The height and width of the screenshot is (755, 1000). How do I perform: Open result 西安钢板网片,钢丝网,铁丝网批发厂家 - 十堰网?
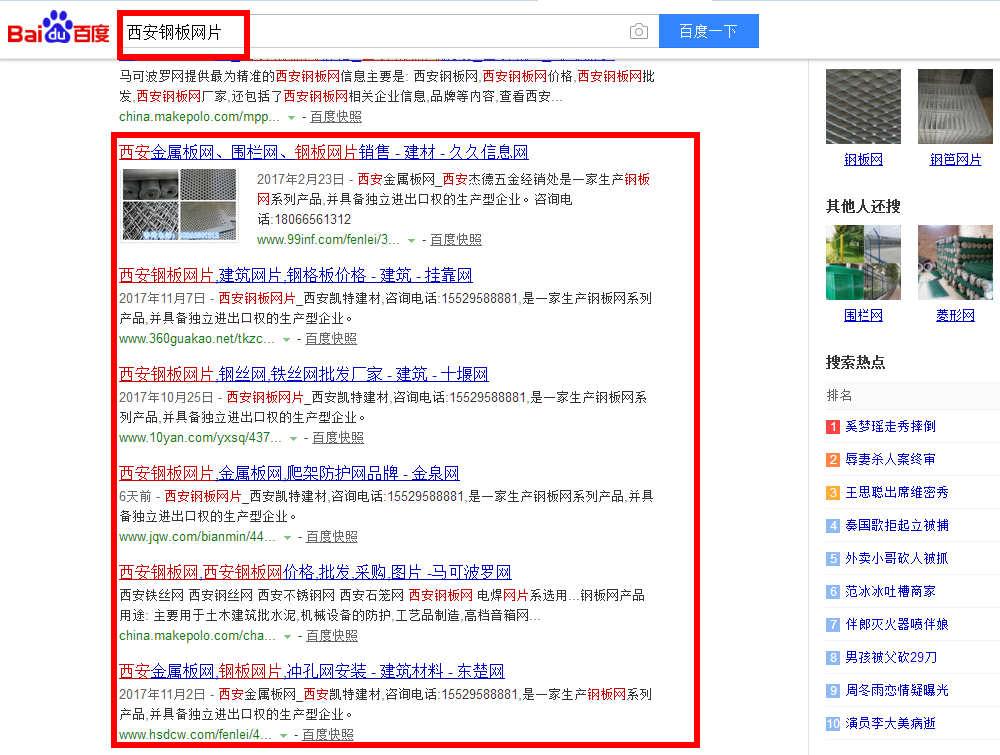(304, 374)
